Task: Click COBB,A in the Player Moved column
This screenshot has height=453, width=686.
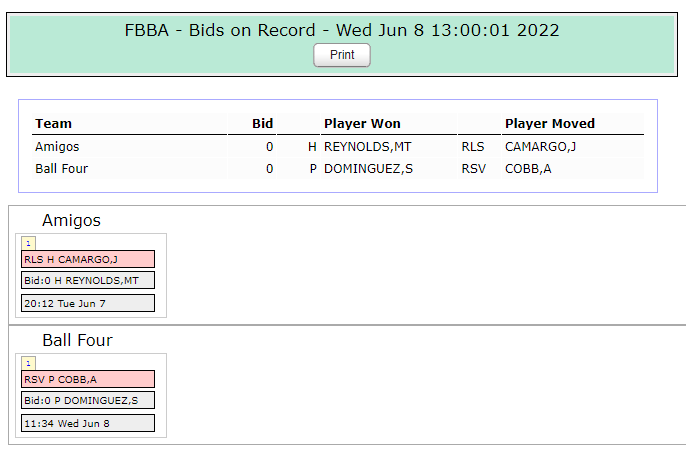Action: point(528,169)
